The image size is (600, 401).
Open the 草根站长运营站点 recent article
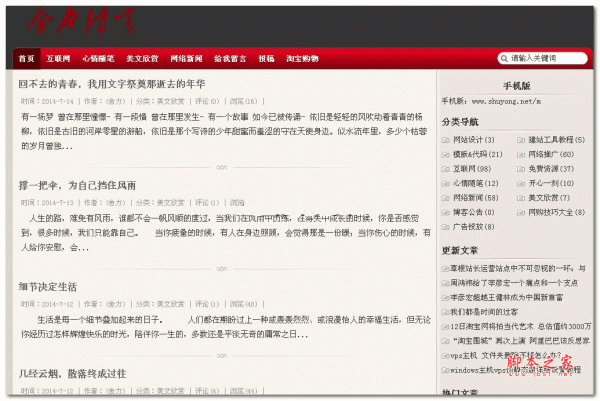[518, 269]
